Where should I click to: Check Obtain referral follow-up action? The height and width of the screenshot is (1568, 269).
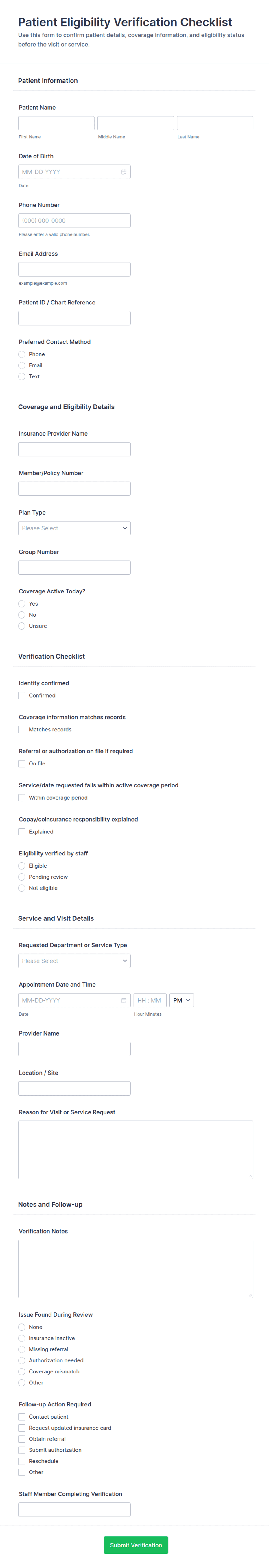22,1439
